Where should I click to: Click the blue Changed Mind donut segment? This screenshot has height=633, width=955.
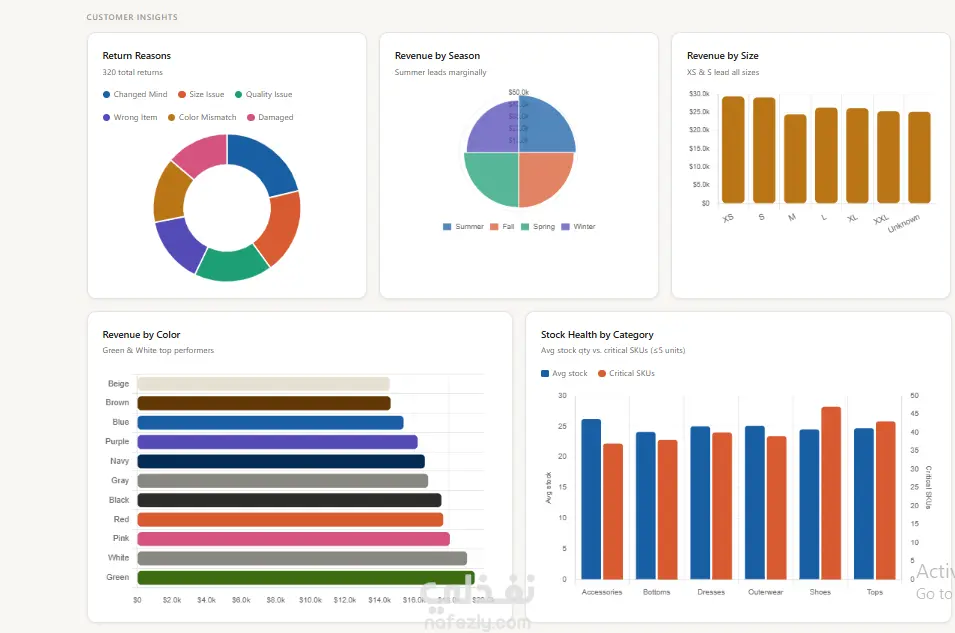point(263,161)
